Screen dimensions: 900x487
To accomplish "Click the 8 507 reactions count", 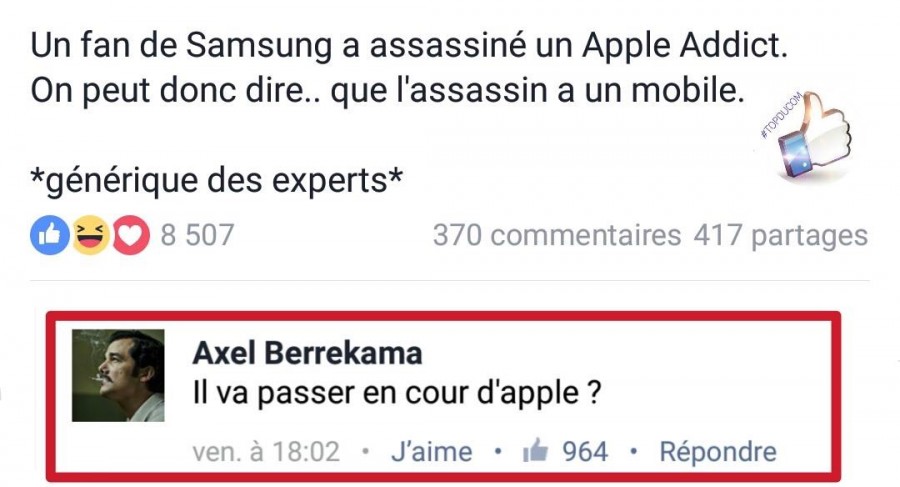I will pos(197,235).
